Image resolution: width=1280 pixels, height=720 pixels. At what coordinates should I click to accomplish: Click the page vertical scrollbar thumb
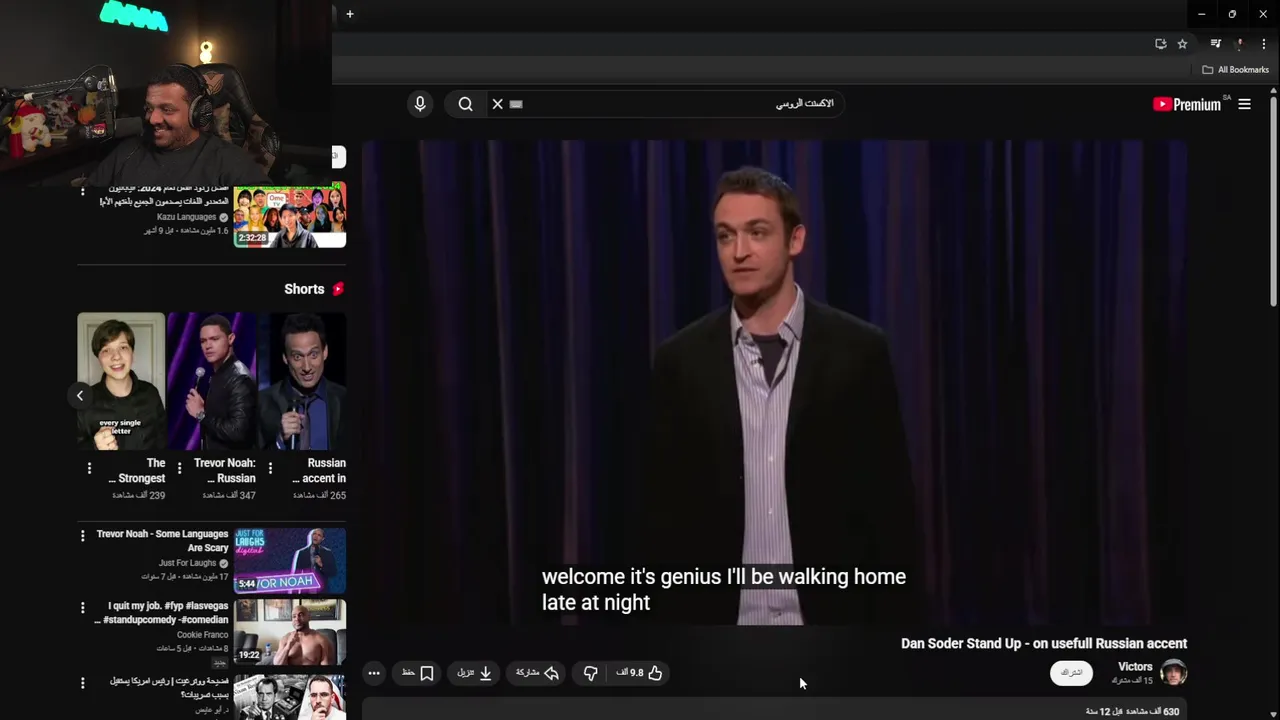(1273, 202)
